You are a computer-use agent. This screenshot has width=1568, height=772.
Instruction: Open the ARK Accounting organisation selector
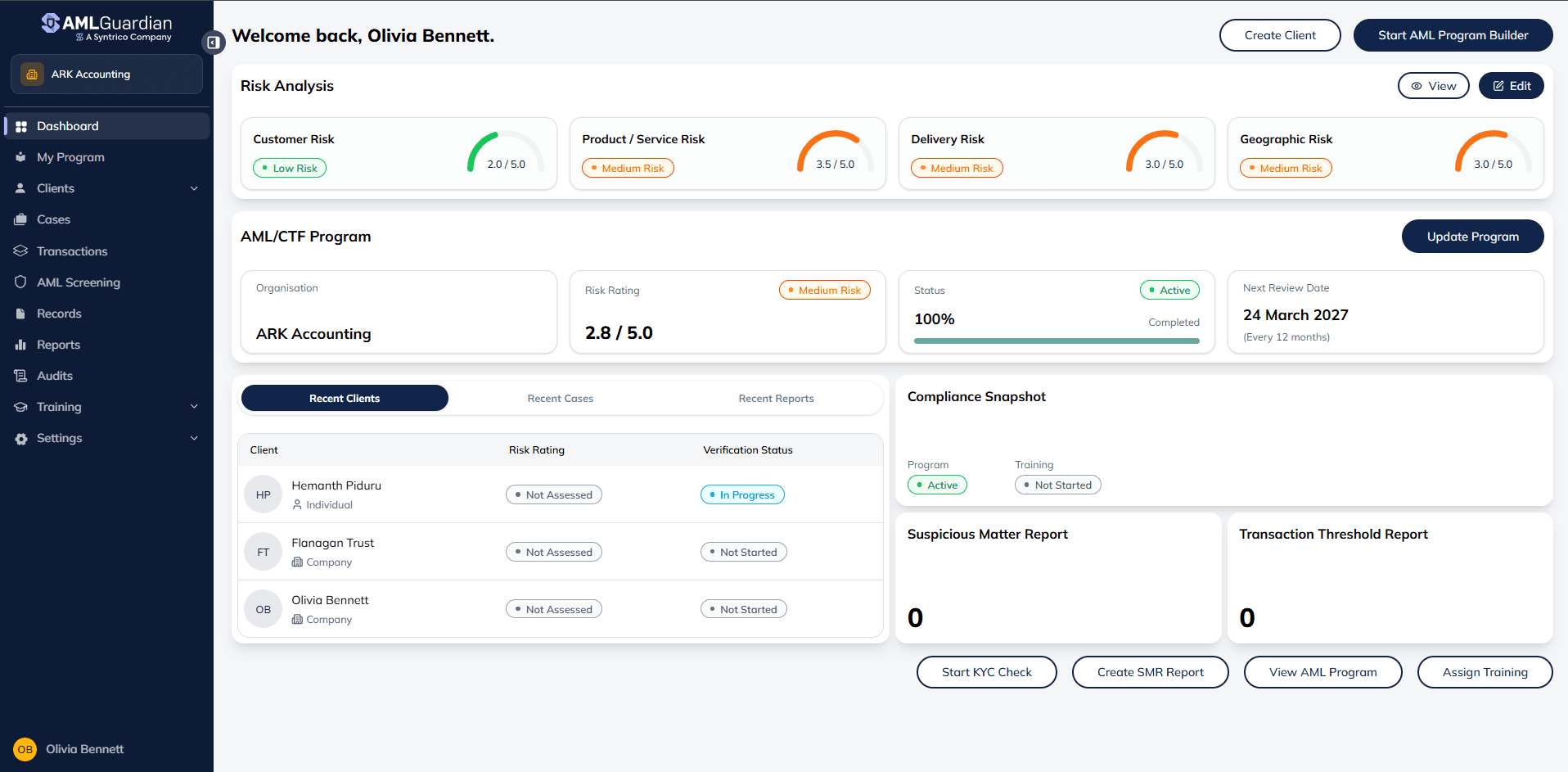(x=106, y=74)
